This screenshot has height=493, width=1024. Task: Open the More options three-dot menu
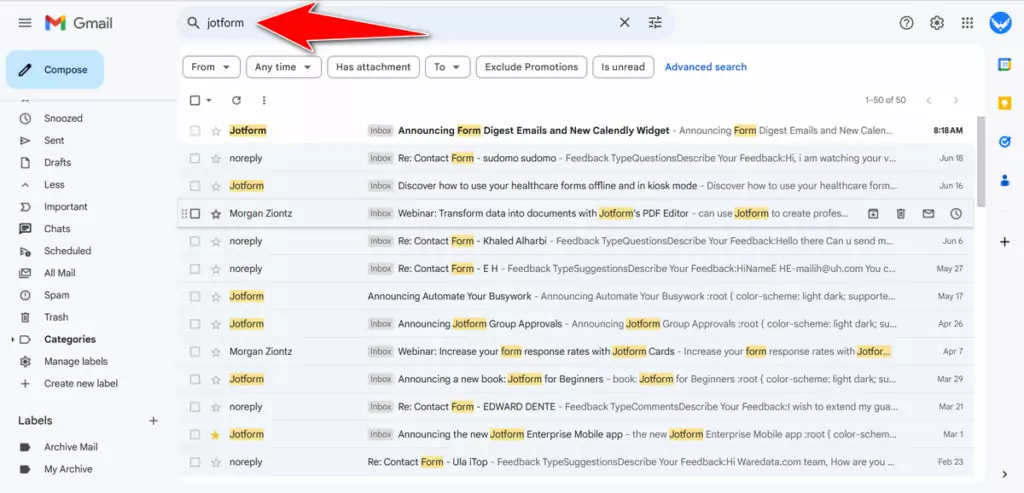tap(264, 100)
